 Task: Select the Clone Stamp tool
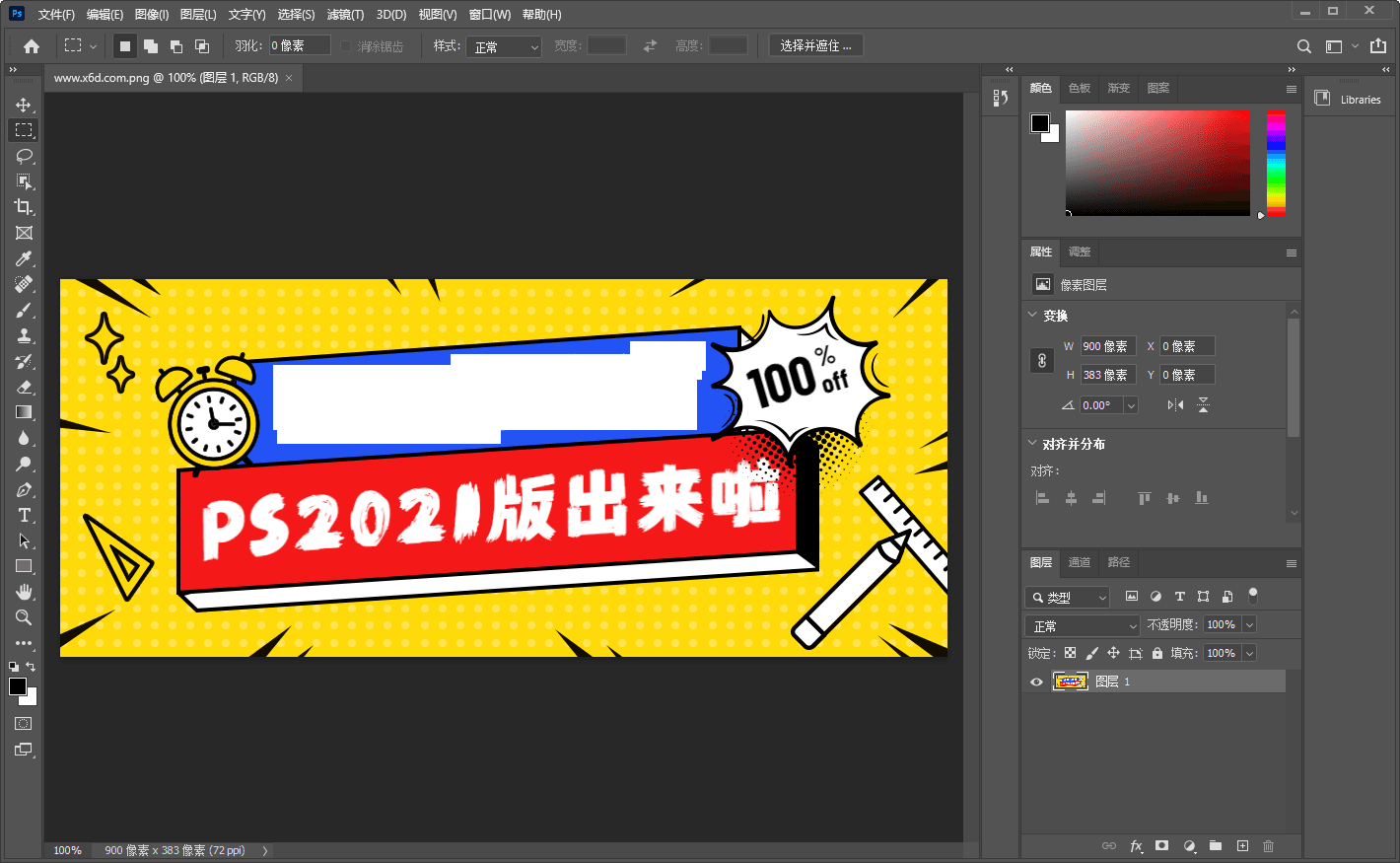(x=24, y=335)
